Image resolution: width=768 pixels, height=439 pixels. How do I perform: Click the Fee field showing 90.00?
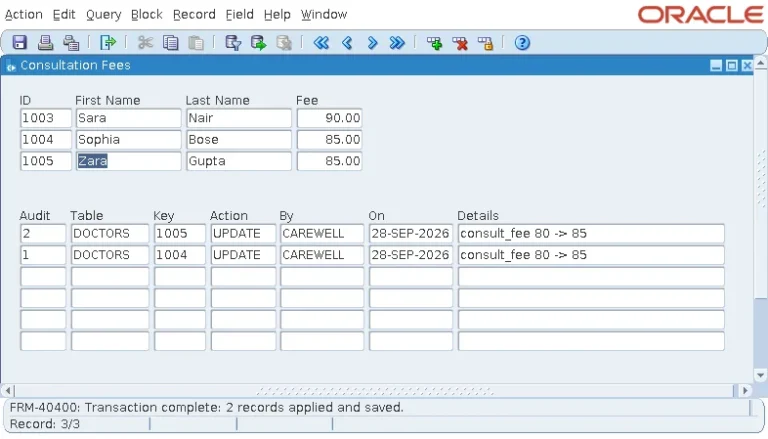(x=329, y=118)
